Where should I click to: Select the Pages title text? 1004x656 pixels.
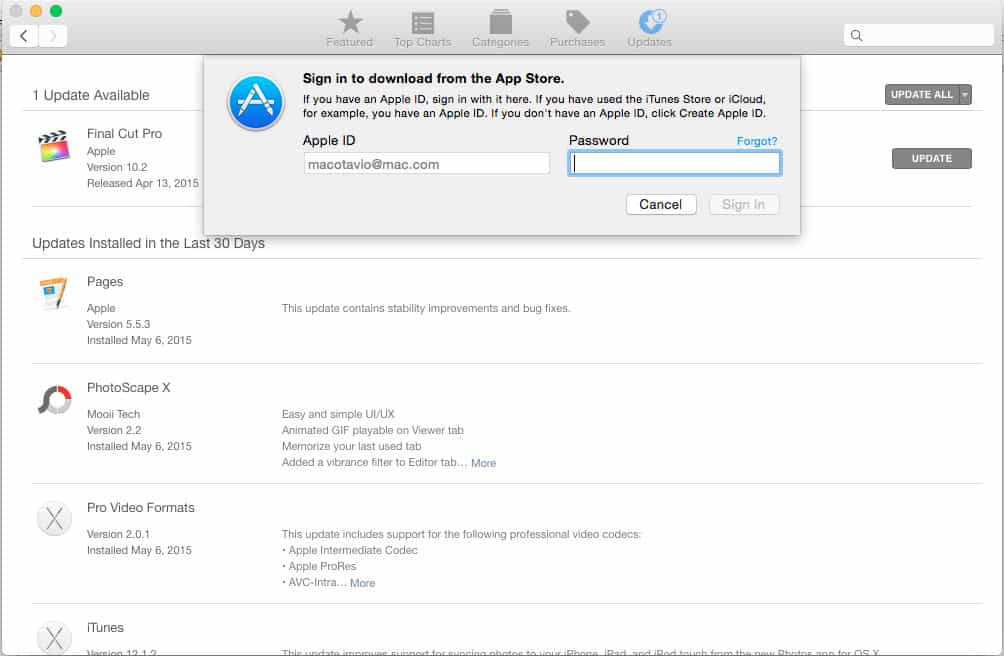coord(105,282)
